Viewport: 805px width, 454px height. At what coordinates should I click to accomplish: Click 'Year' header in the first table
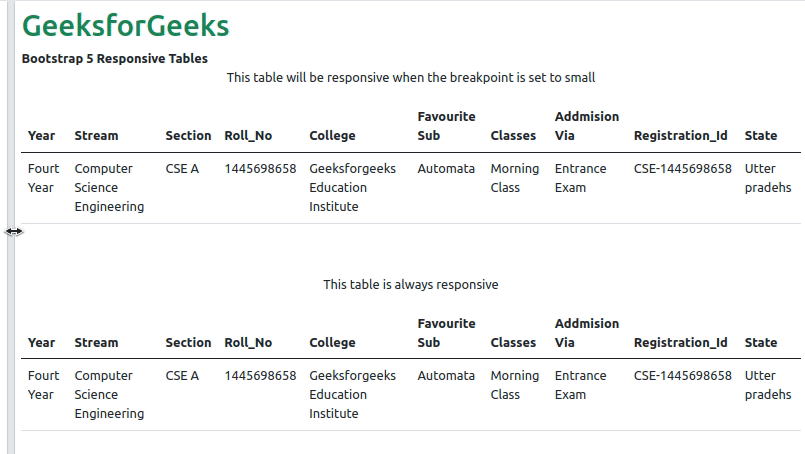click(41, 136)
